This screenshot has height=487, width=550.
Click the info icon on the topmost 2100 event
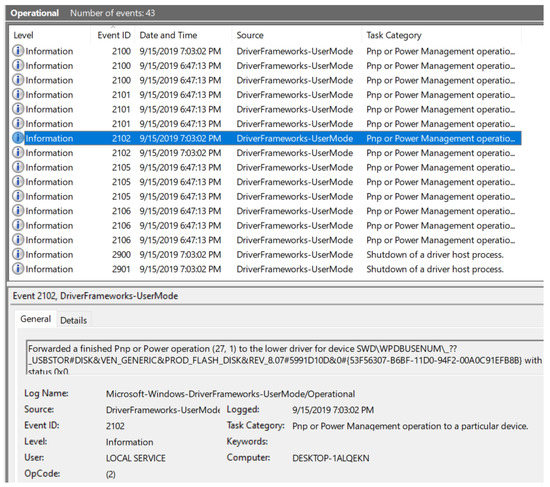18,51
